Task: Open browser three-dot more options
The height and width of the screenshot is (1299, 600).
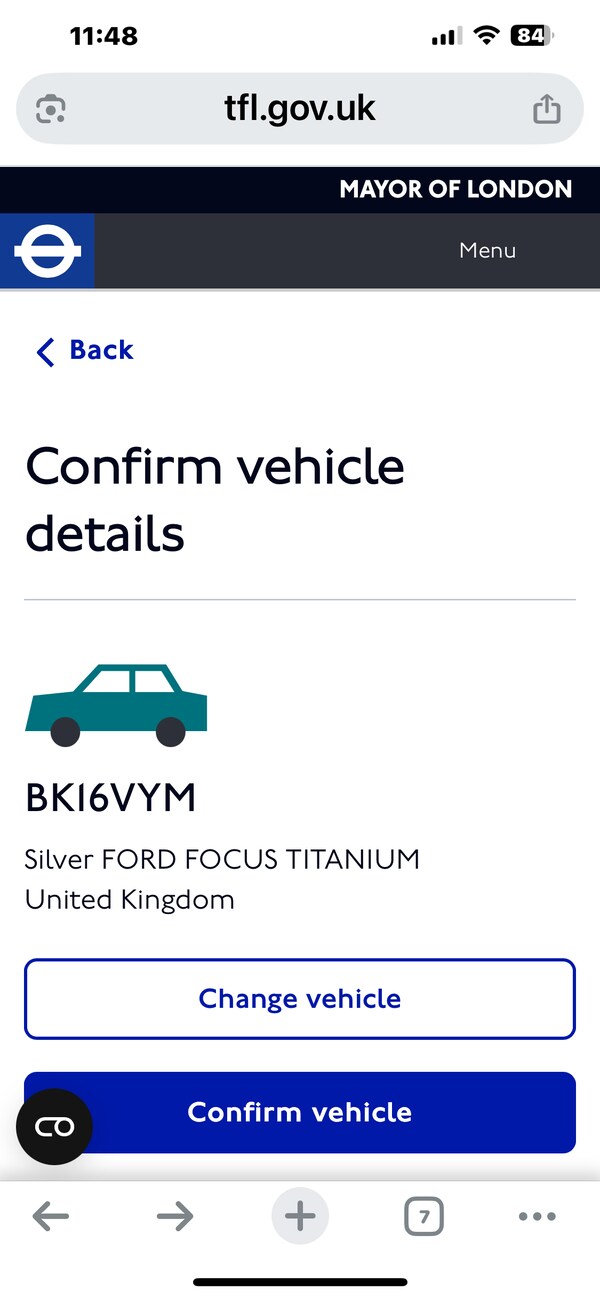Action: (537, 1216)
